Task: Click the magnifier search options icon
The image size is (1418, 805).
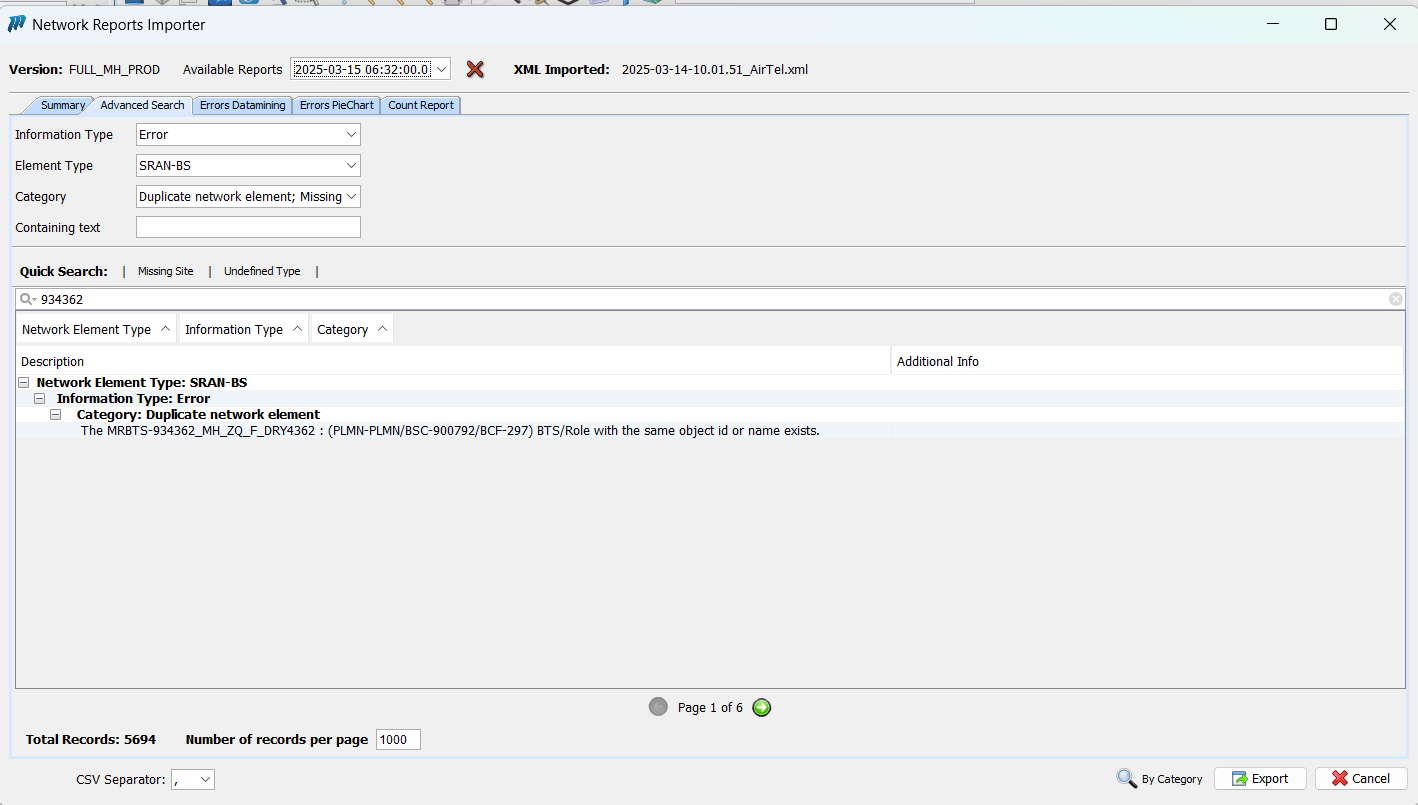Action: pos(28,299)
